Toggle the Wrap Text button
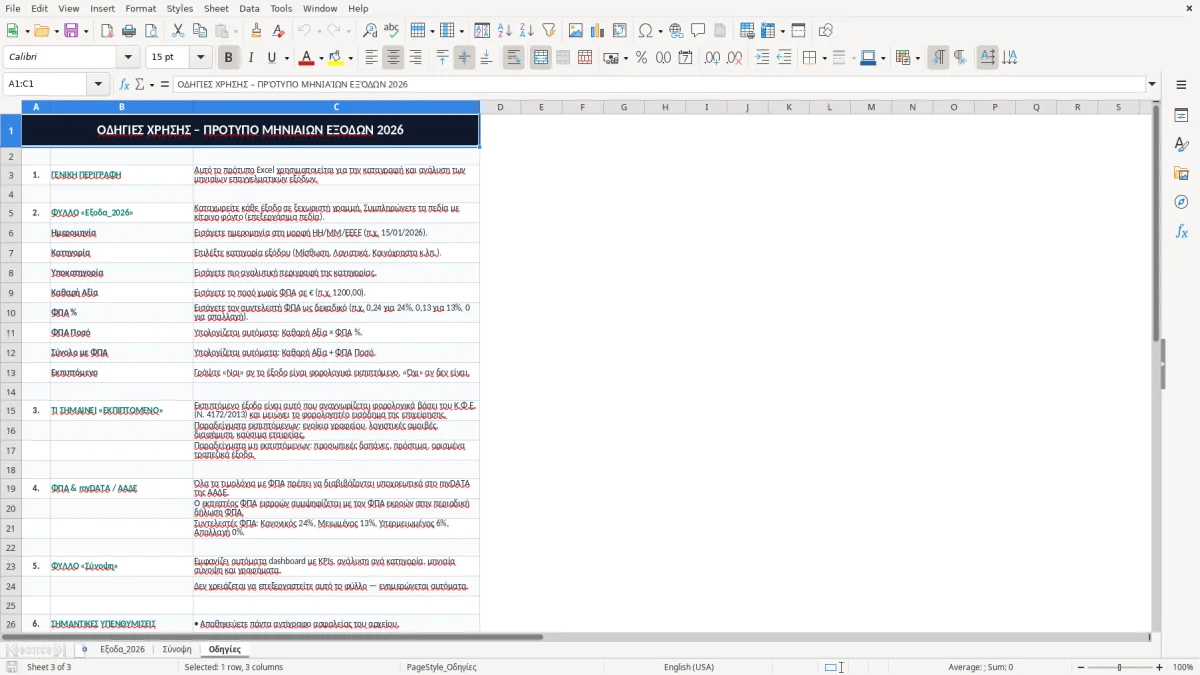This screenshot has width=1200, height=675. [x=513, y=58]
